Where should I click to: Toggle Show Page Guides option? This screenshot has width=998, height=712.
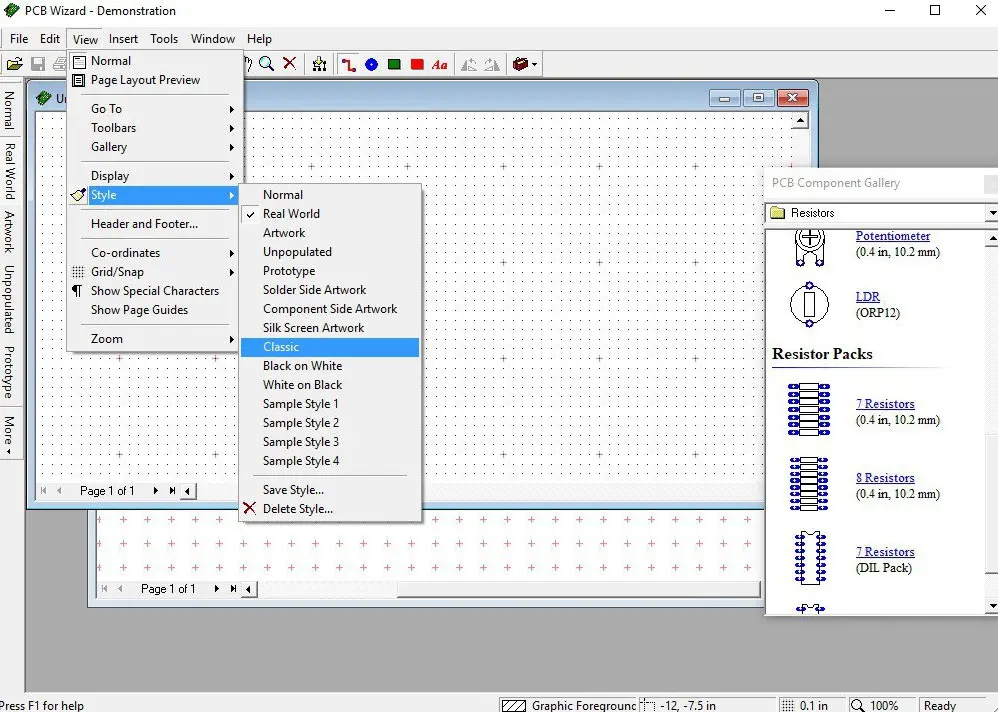[139, 310]
